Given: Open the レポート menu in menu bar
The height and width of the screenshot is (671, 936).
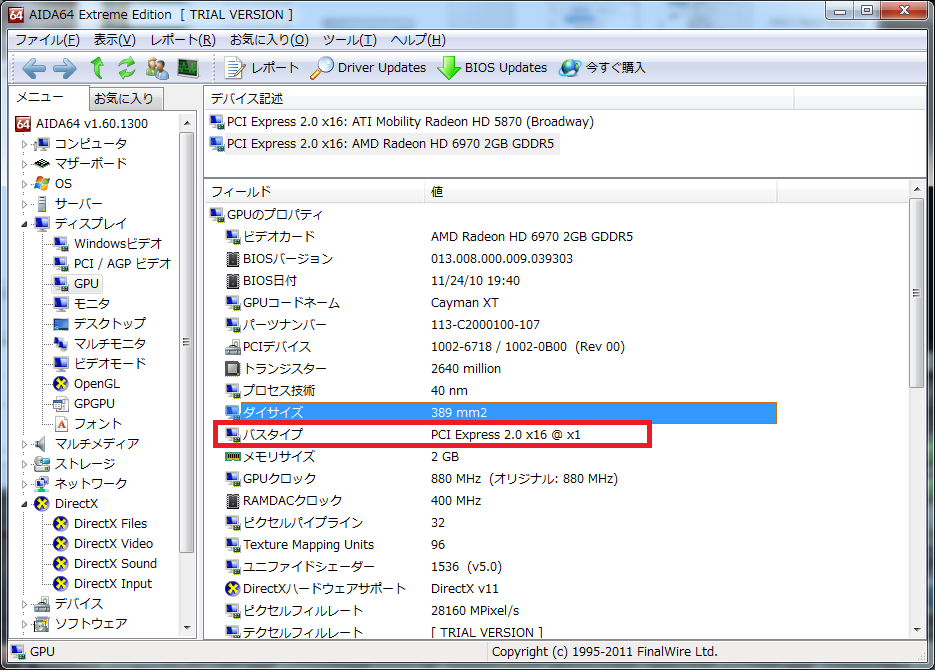Looking at the screenshot, I should [x=183, y=40].
